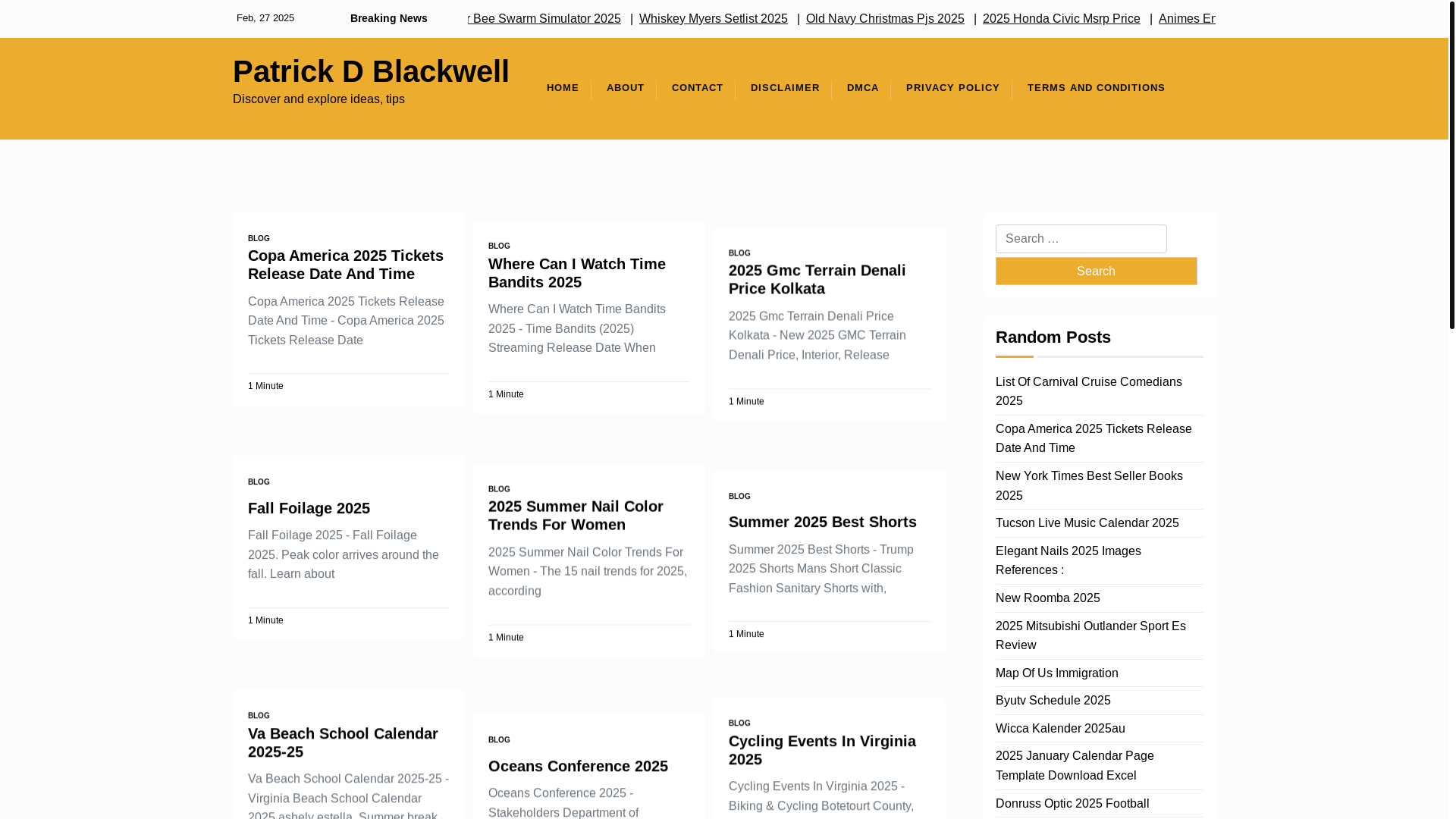Click BLOG category above Cycling Events article
The image size is (1456, 819).
tap(739, 723)
